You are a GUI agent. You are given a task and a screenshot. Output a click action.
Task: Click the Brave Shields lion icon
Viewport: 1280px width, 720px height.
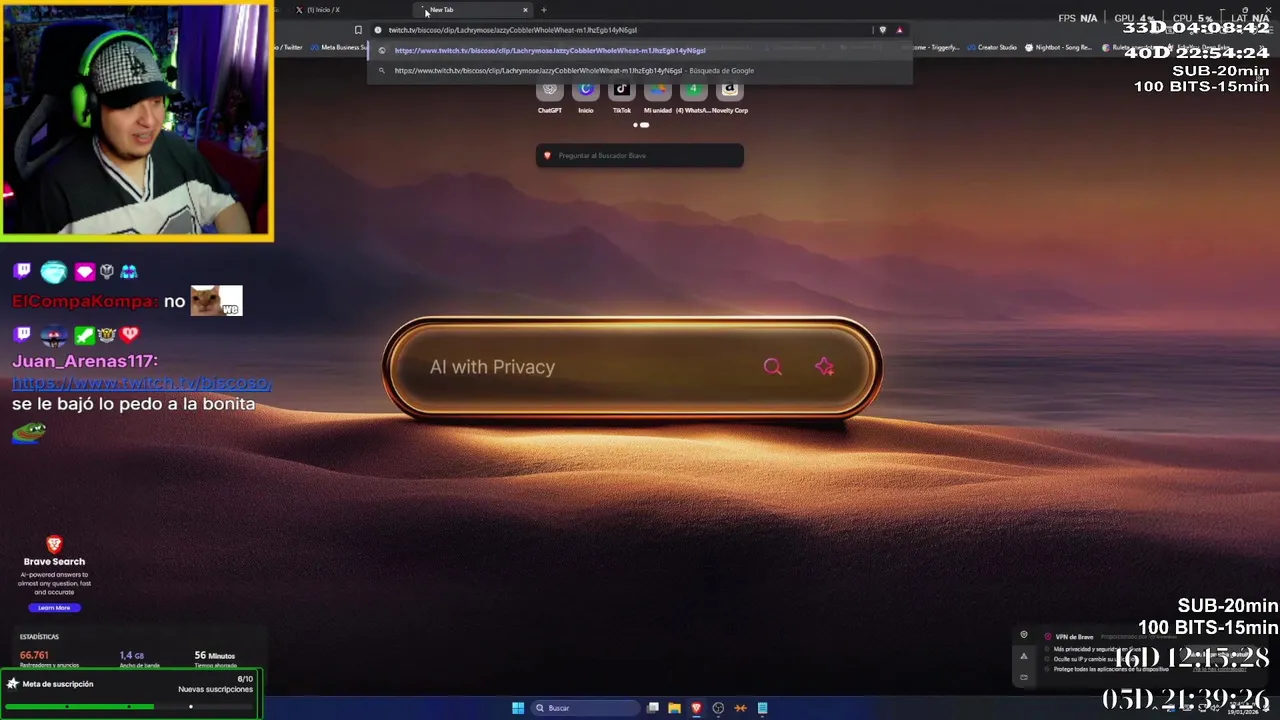click(x=882, y=30)
